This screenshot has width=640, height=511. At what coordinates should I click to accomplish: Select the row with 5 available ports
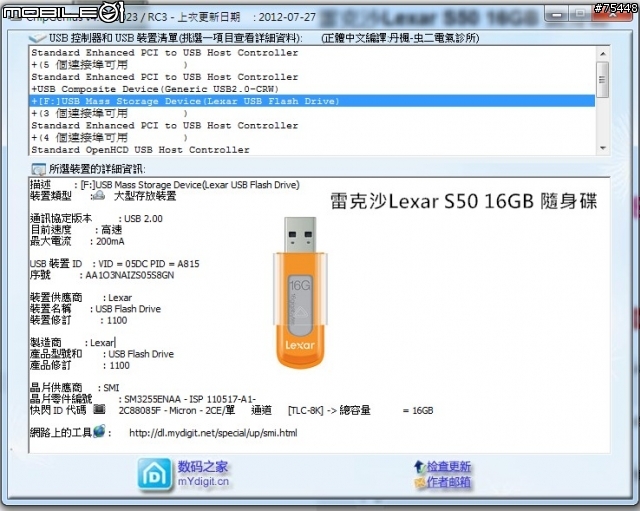[x=312, y=64]
